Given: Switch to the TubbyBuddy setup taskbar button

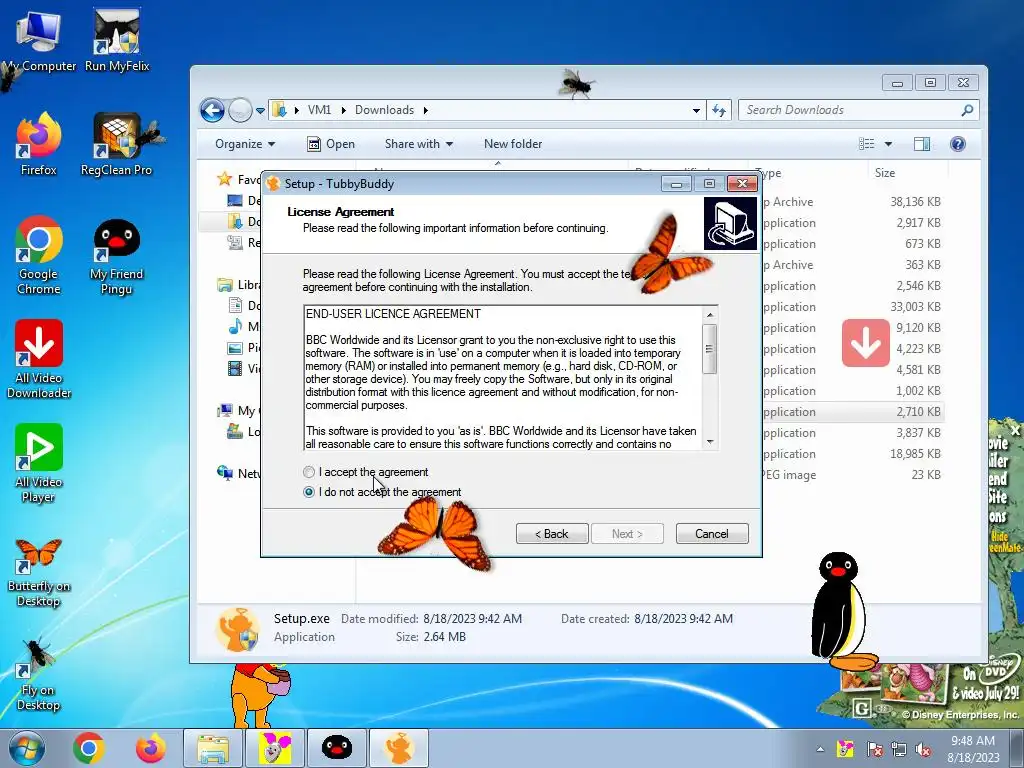Looking at the screenshot, I should pyautogui.click(x=399, y=748).
